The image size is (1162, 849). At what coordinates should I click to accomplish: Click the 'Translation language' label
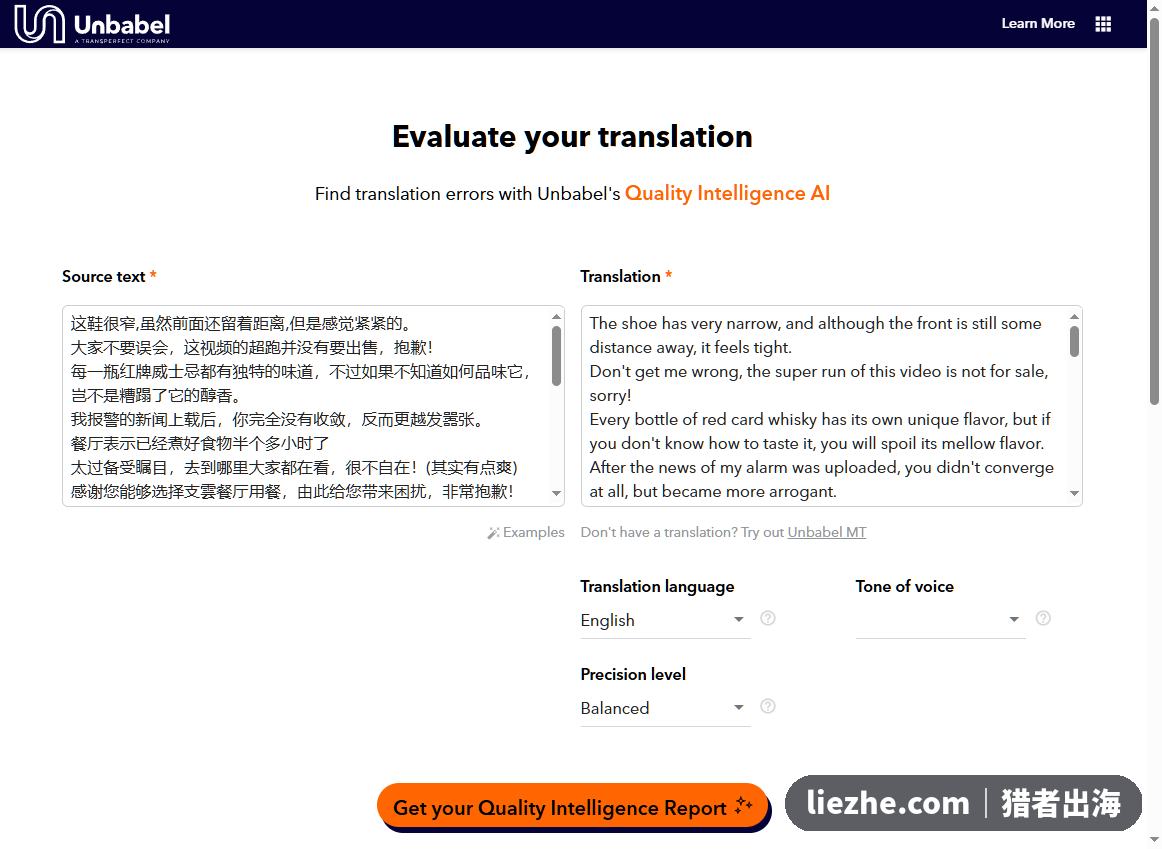(x=657, y=587)
